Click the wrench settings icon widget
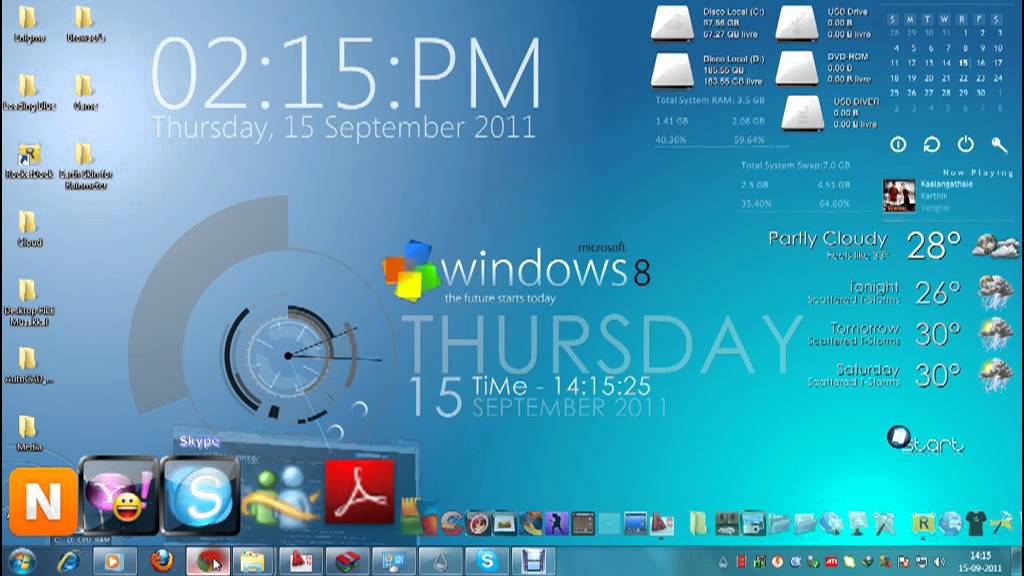The height and width of the screenshot is (576, 1024). pyautogui.click(x=999, y=144)
